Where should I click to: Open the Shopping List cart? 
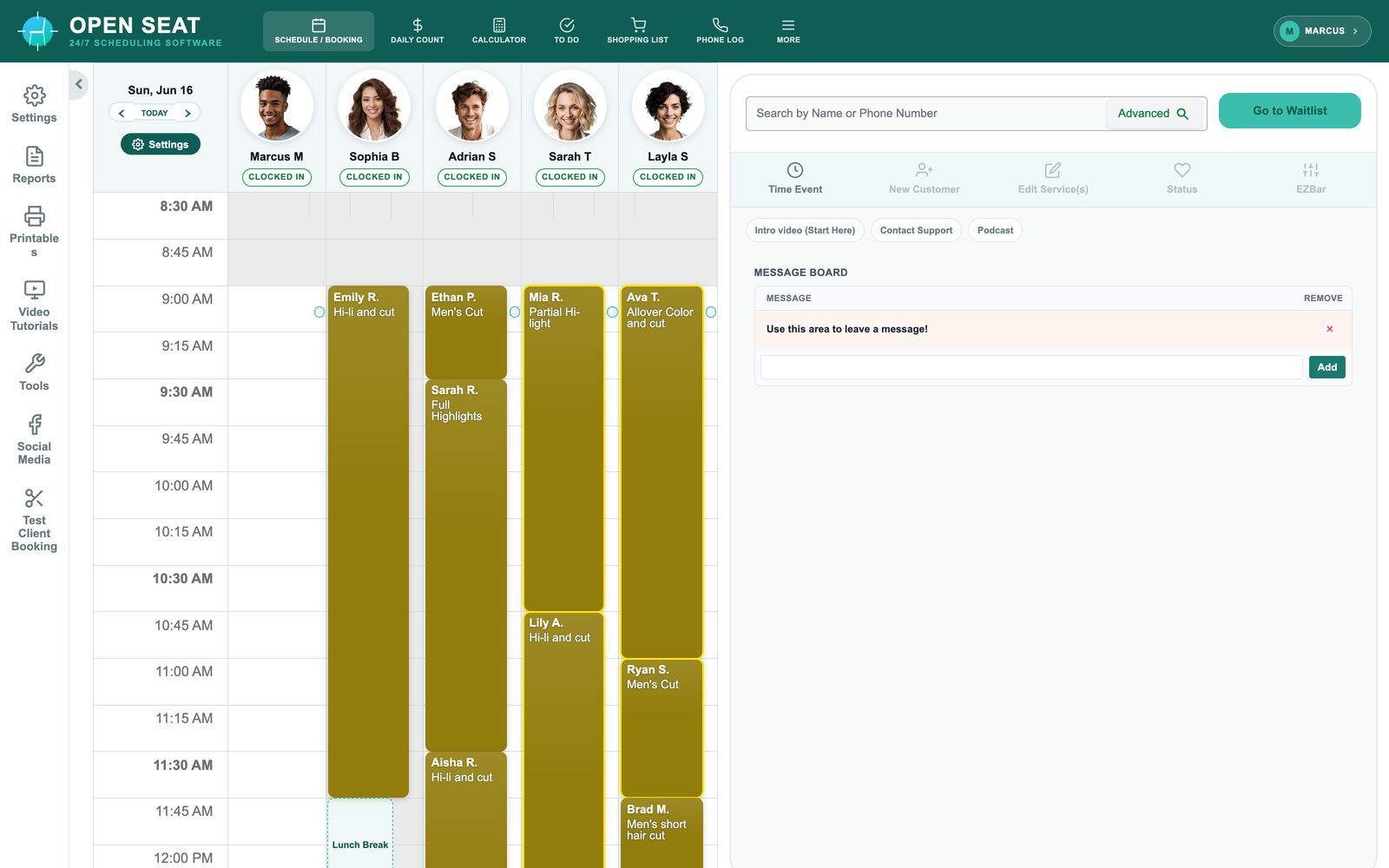click(638, 31)
